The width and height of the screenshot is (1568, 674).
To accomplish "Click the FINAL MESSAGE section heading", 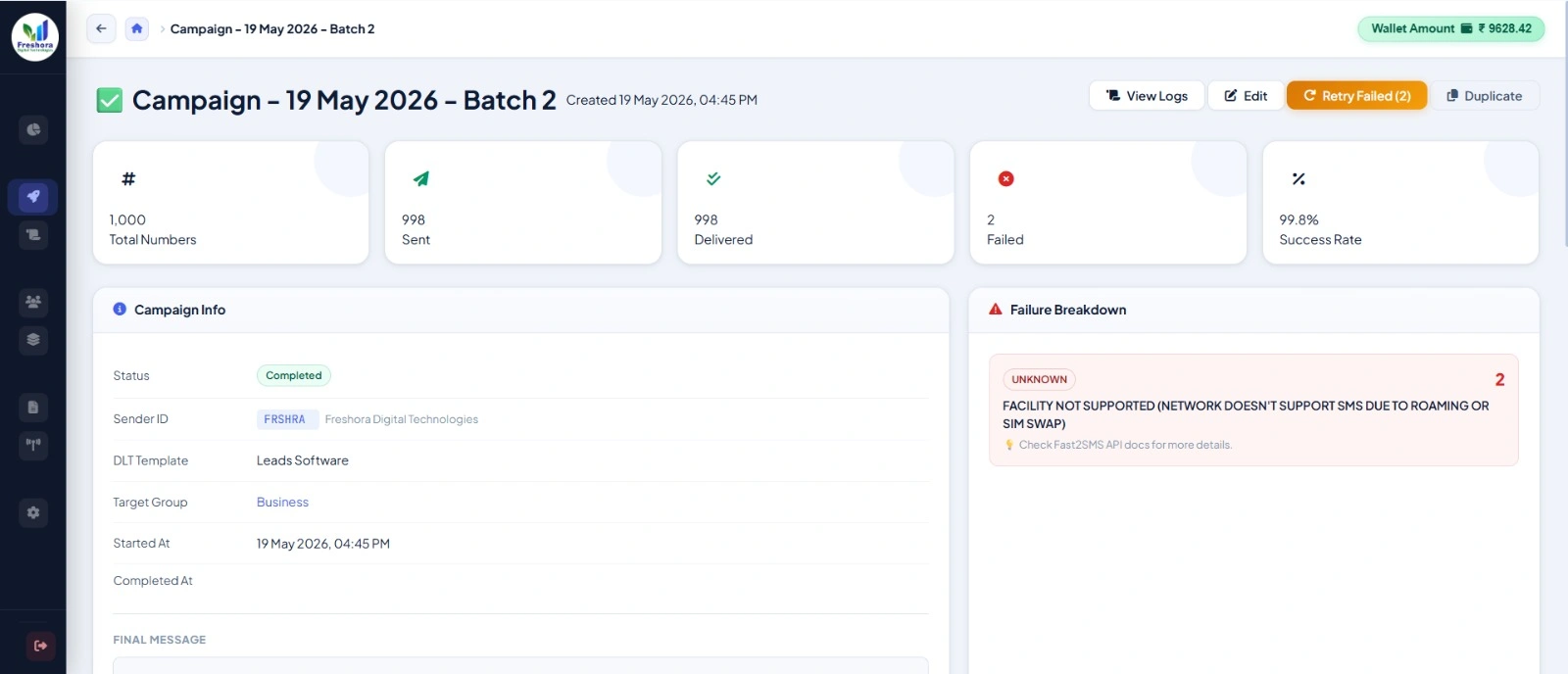I will (160, 640).
